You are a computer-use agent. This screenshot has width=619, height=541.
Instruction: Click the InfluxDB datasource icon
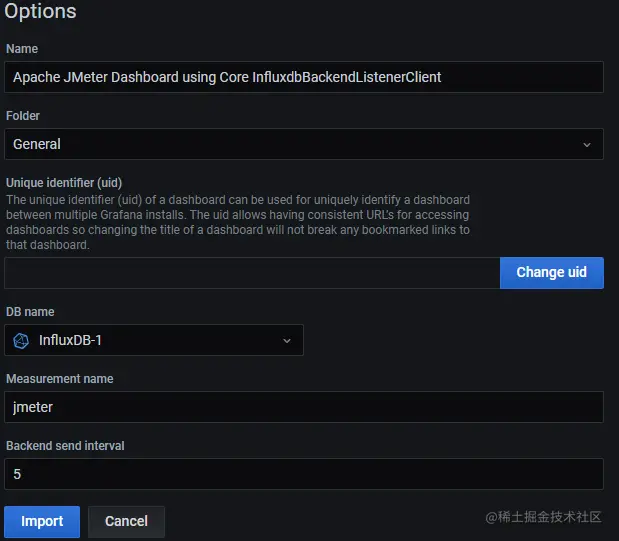tap(21, 340)
